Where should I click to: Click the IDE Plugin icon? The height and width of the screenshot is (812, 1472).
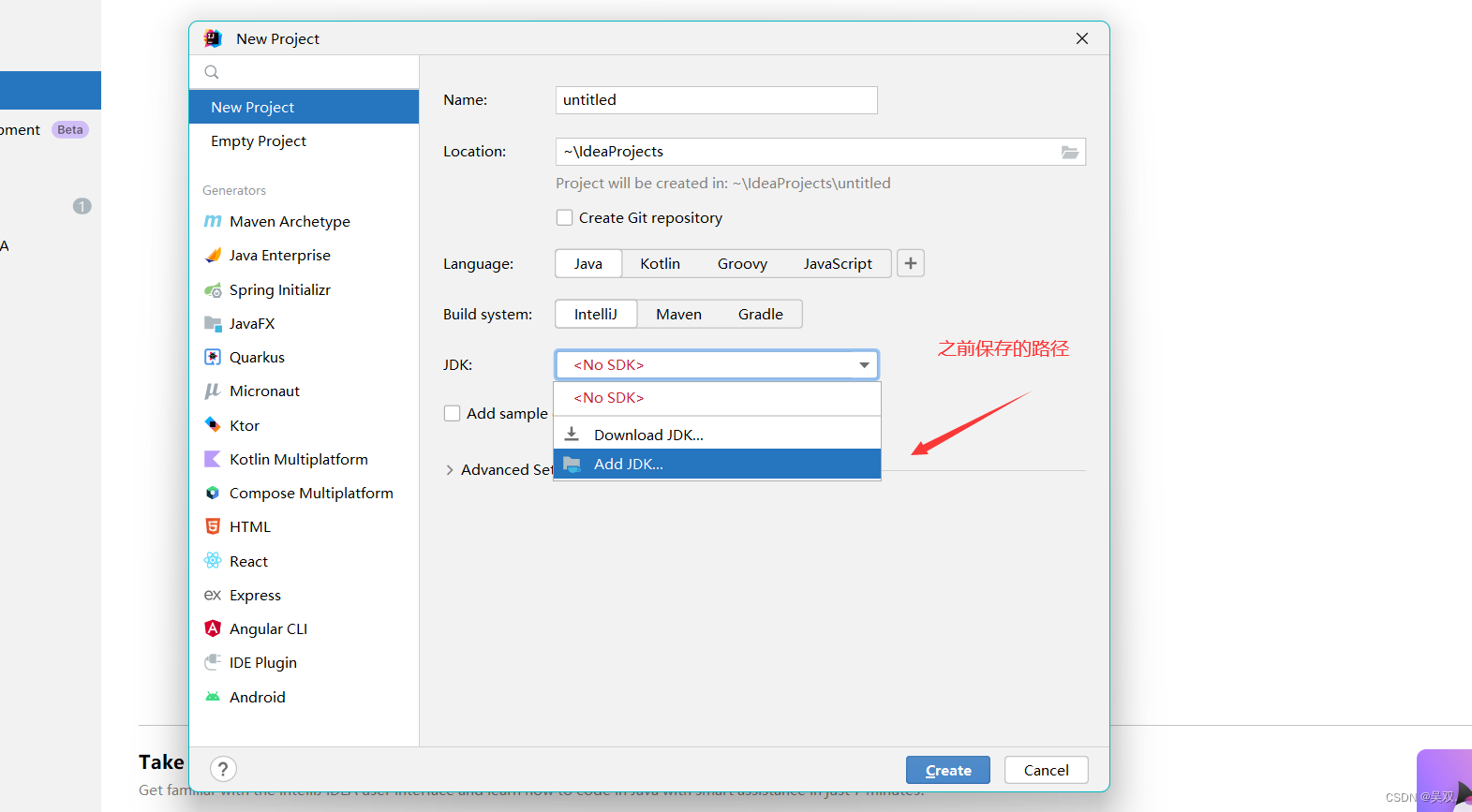[x=213, y=662]
